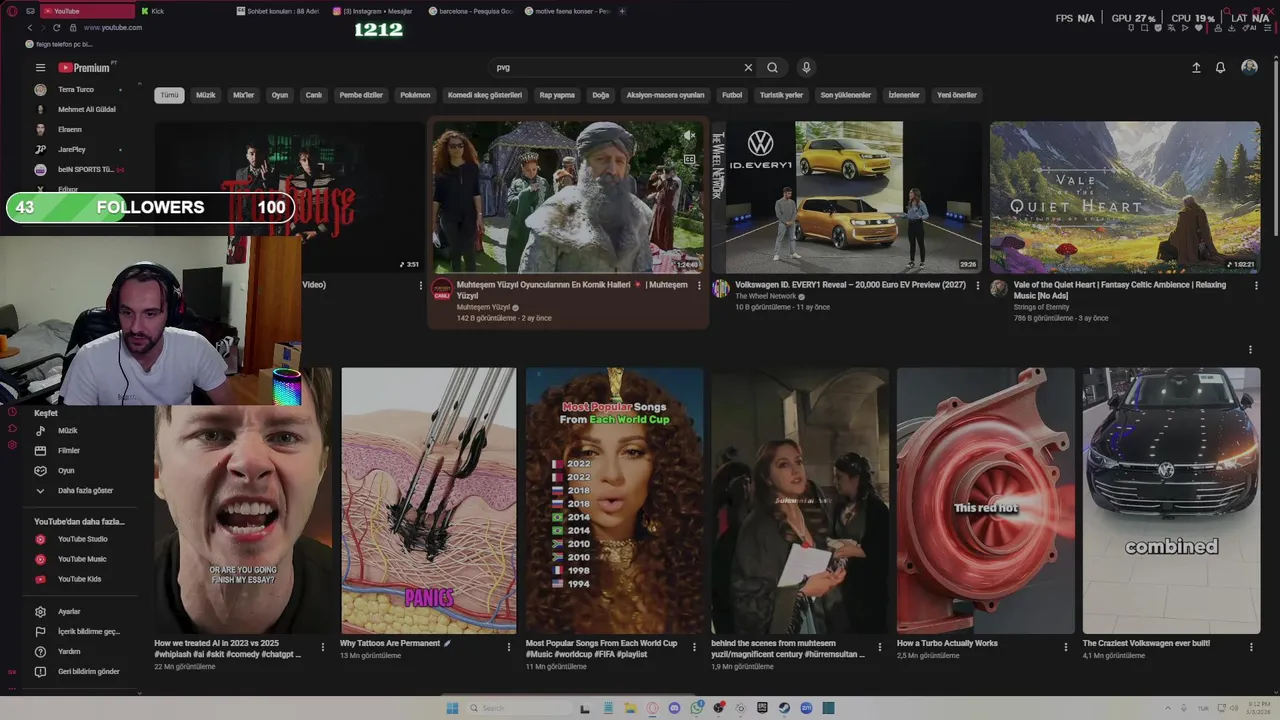Open İçerik bildirme geçmişi flag item

coord(80,631)
